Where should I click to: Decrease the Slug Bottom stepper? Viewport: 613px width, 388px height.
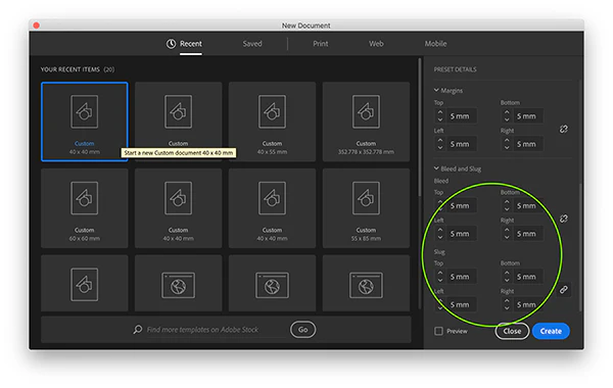tap(507, 280)
